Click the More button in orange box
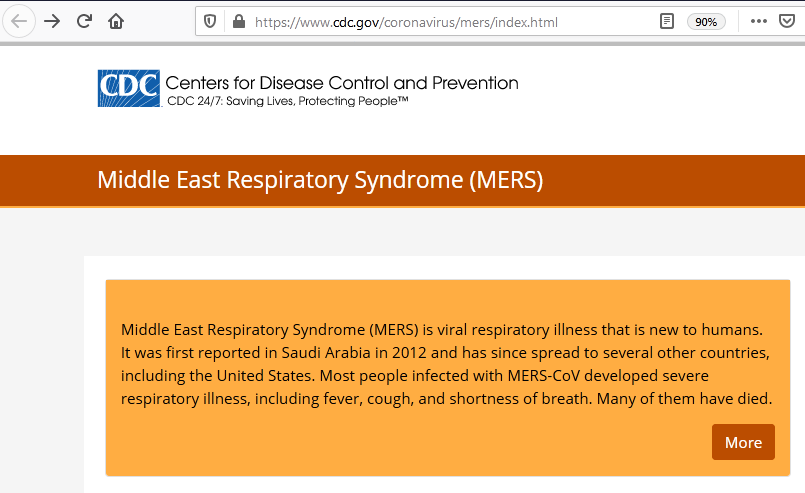 [x=743, y=442]
